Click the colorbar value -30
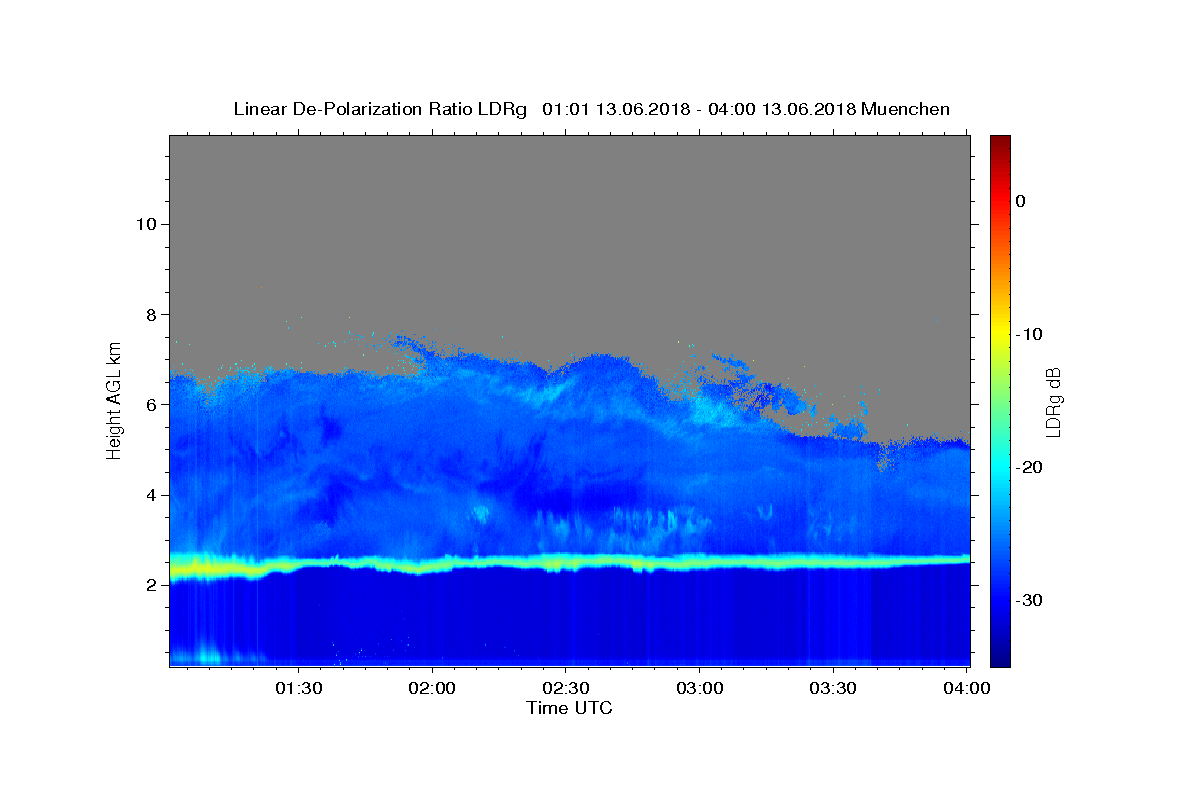1200x800 pixels. click(1030, 600)
